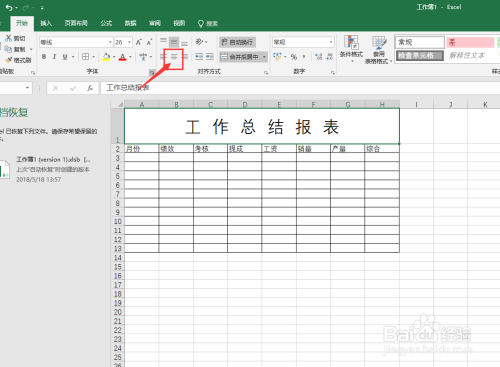This screenshot has height=367, width=500.
Task: Toggle Bold formatting
Action: (44, 57)
